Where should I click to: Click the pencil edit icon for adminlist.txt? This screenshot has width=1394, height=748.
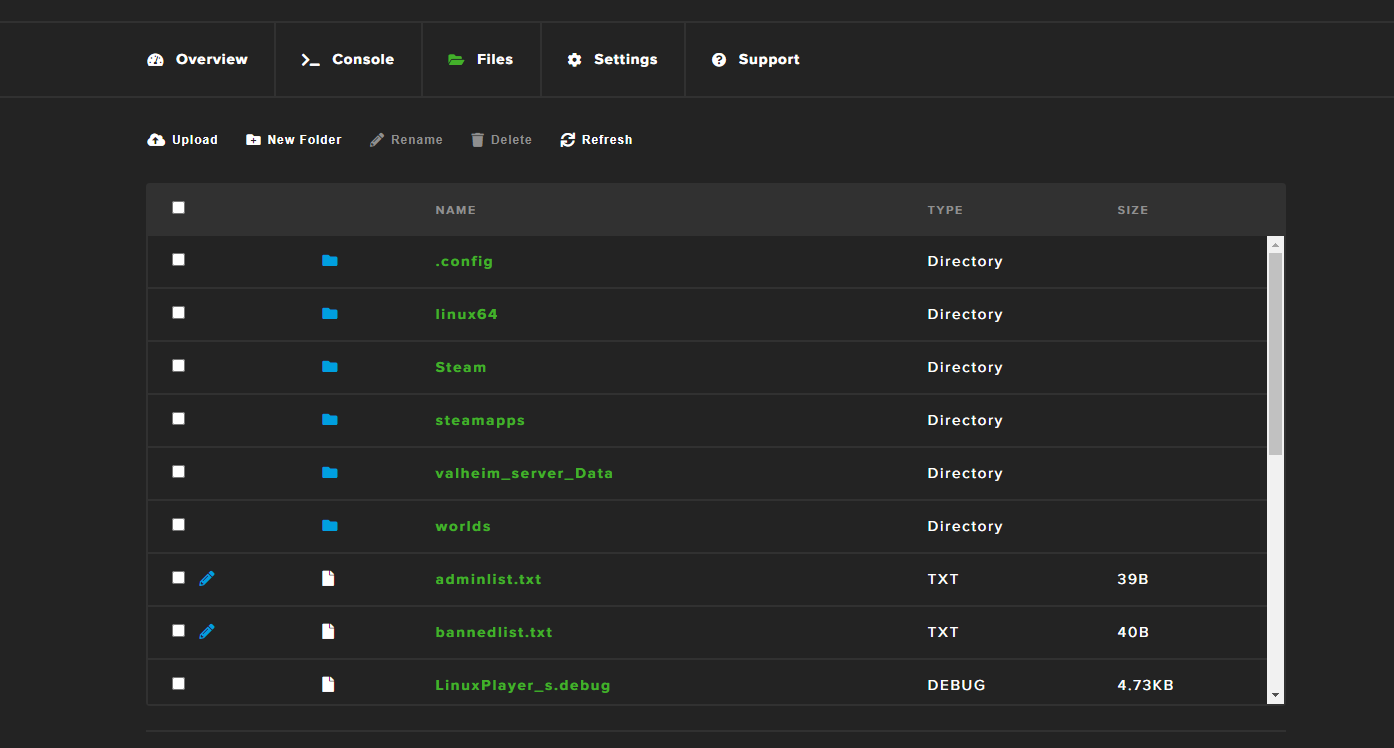coord(207,578)
